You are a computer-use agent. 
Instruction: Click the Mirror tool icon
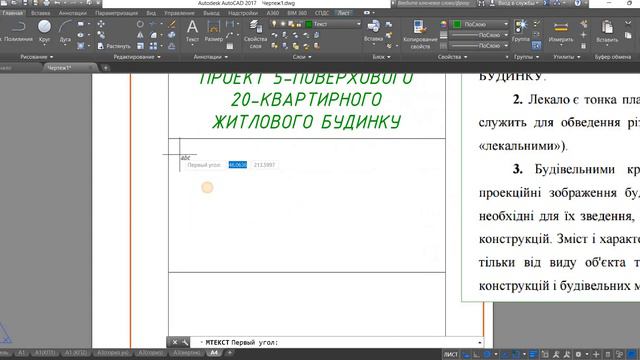pyautogui.click(x=140, y=35)
